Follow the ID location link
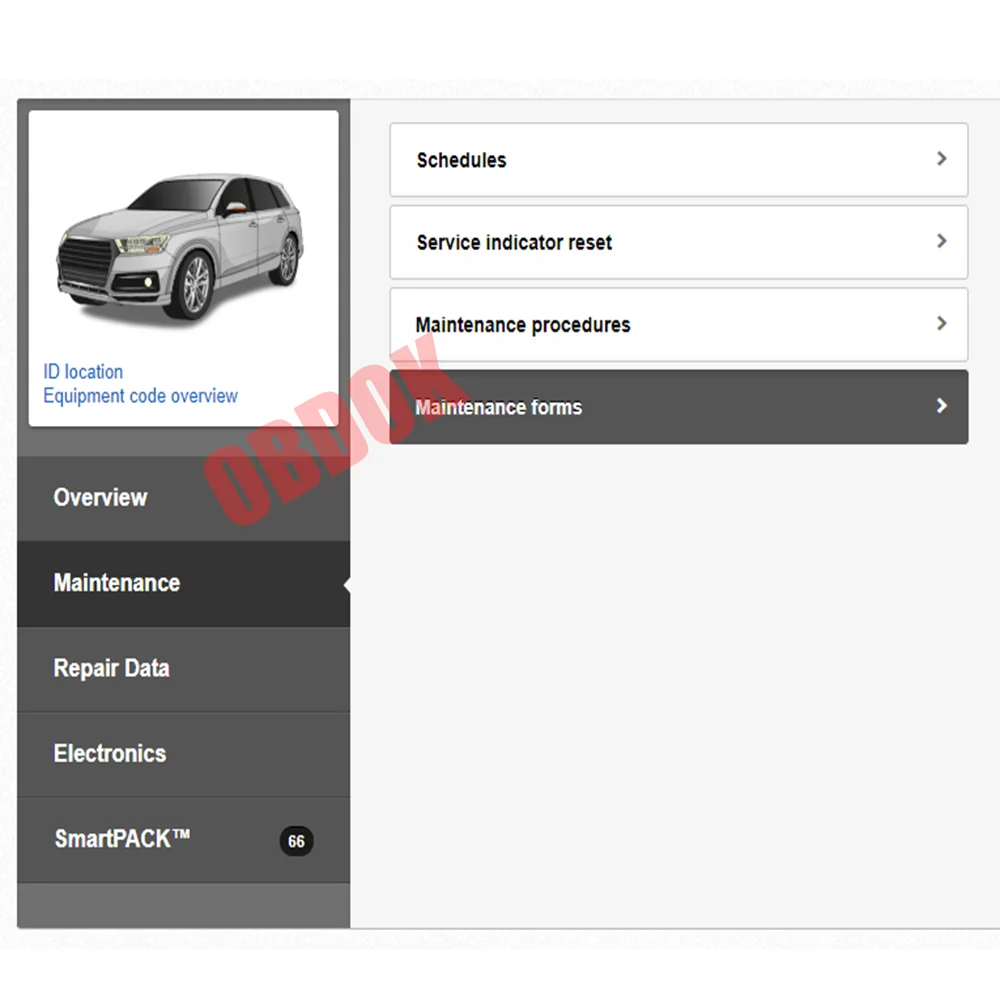Image resolution: width=1000 pixels, height=1000 pixels. pyautogui.click(x=83, y=372)
